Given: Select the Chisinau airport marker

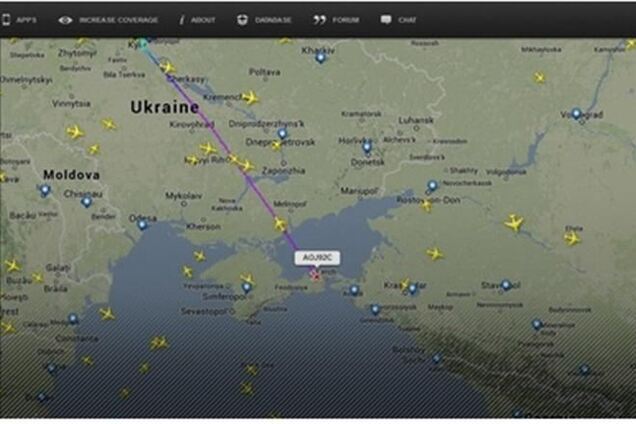Looking at the screenshot, I should pyautogui.click(x=86, y=202).
